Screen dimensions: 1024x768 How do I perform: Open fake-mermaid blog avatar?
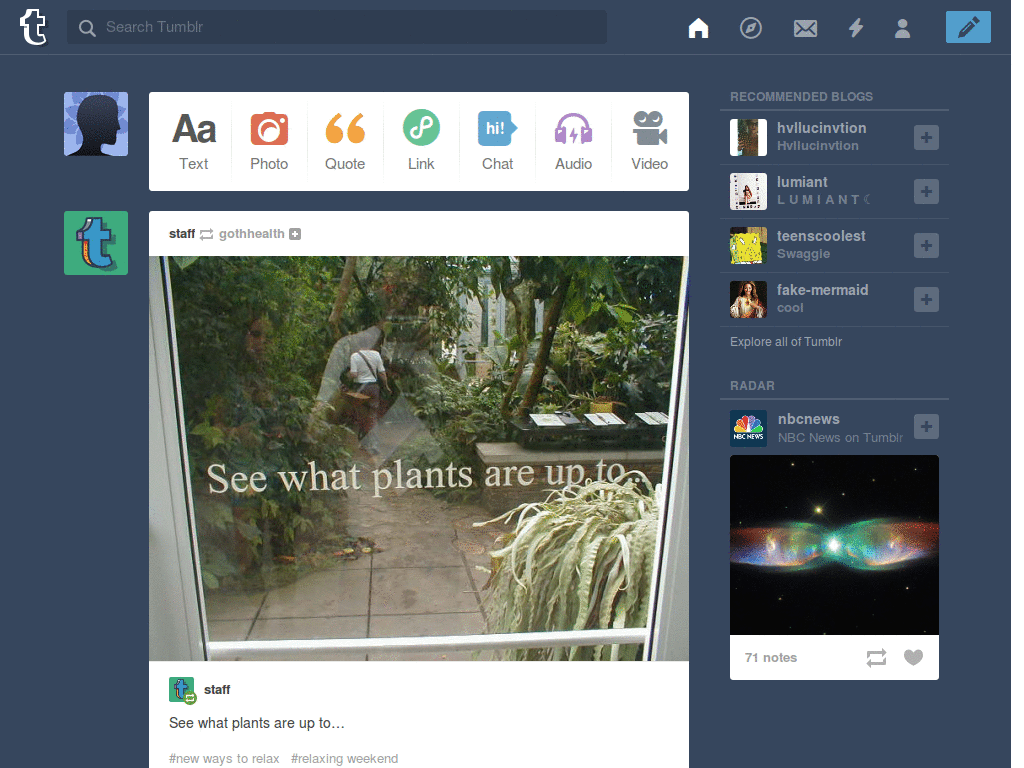pos(748,300)
